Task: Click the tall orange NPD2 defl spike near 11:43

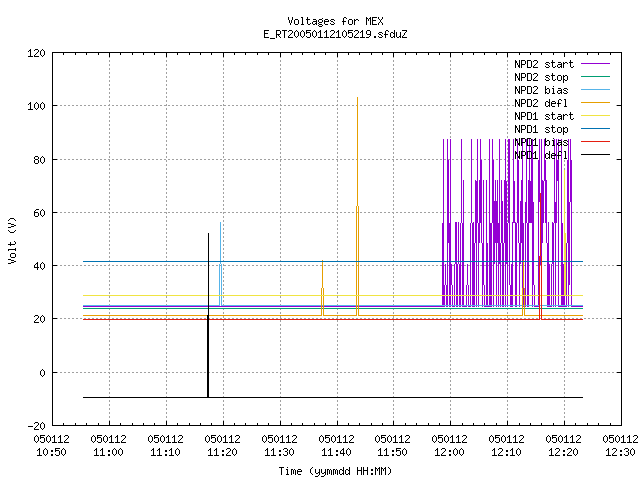Action: click(358, 204)
